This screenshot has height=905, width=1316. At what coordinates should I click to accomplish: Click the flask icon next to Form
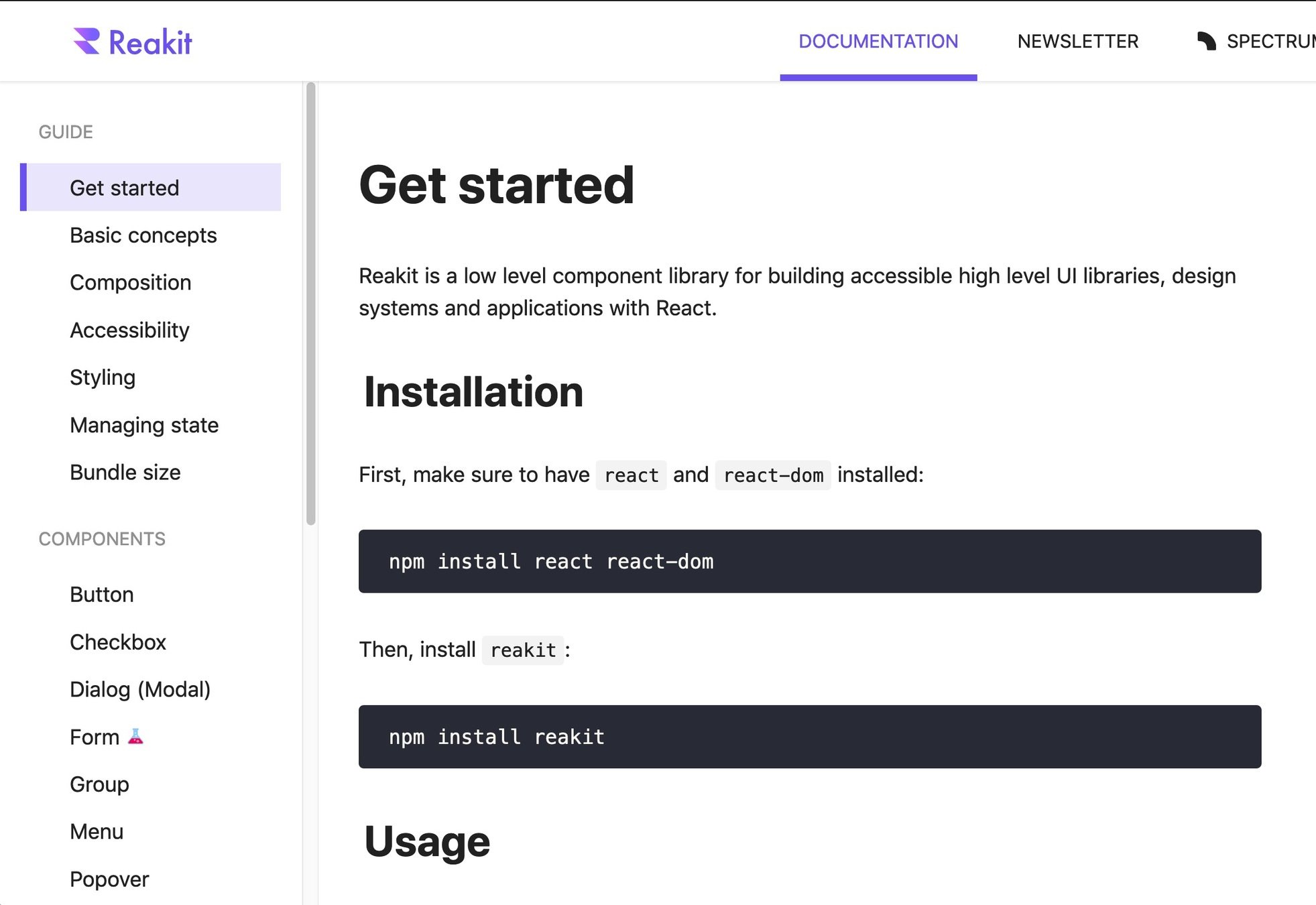click(135, 736)
